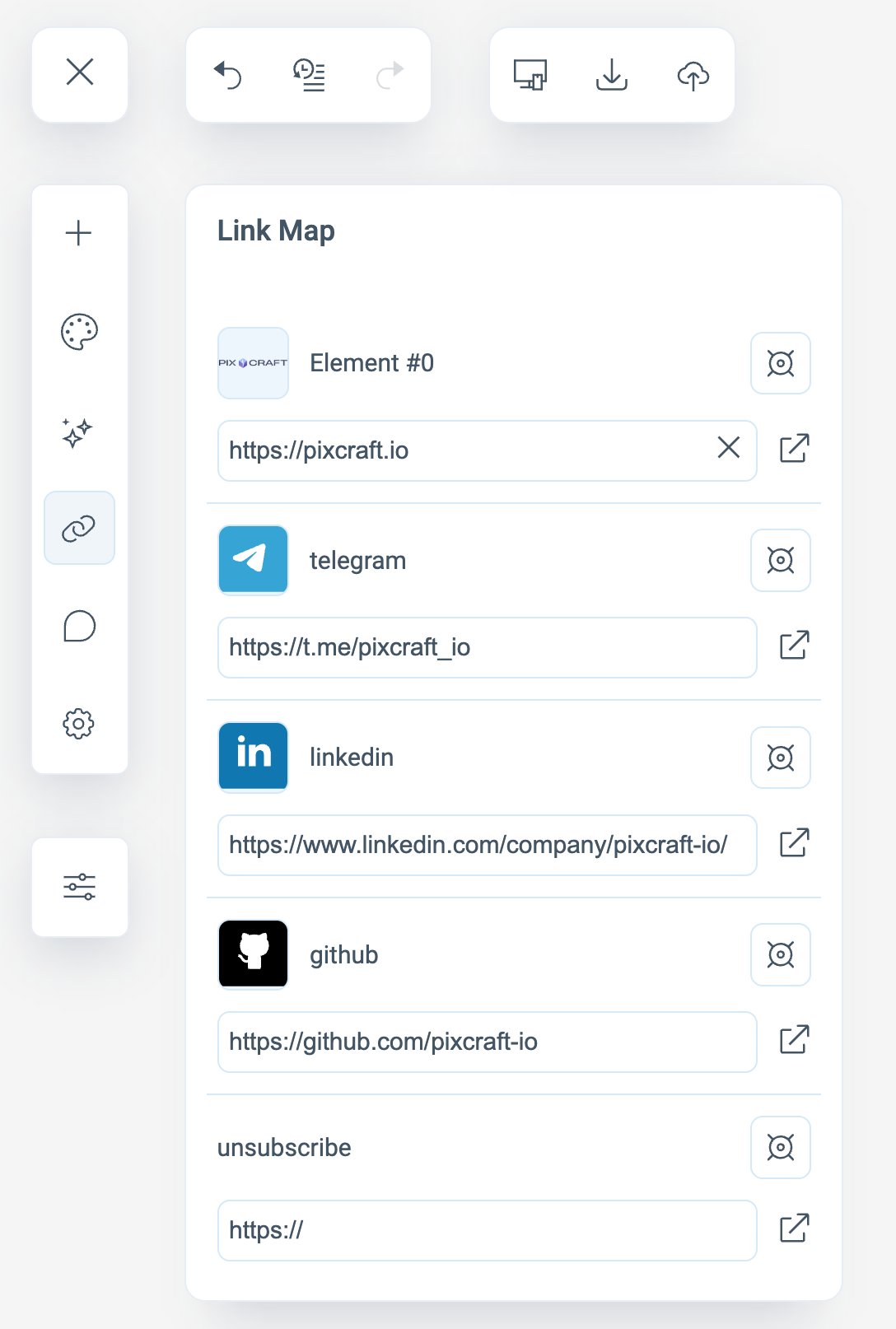Clear the pixcraft.io URL field
Screen dimensions: 896x1329
[x=728, y=448]
